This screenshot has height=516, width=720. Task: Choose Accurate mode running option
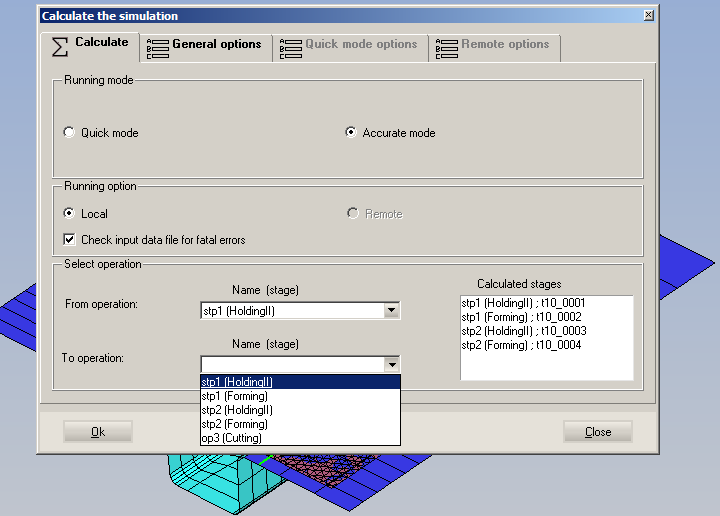(351, 133)
